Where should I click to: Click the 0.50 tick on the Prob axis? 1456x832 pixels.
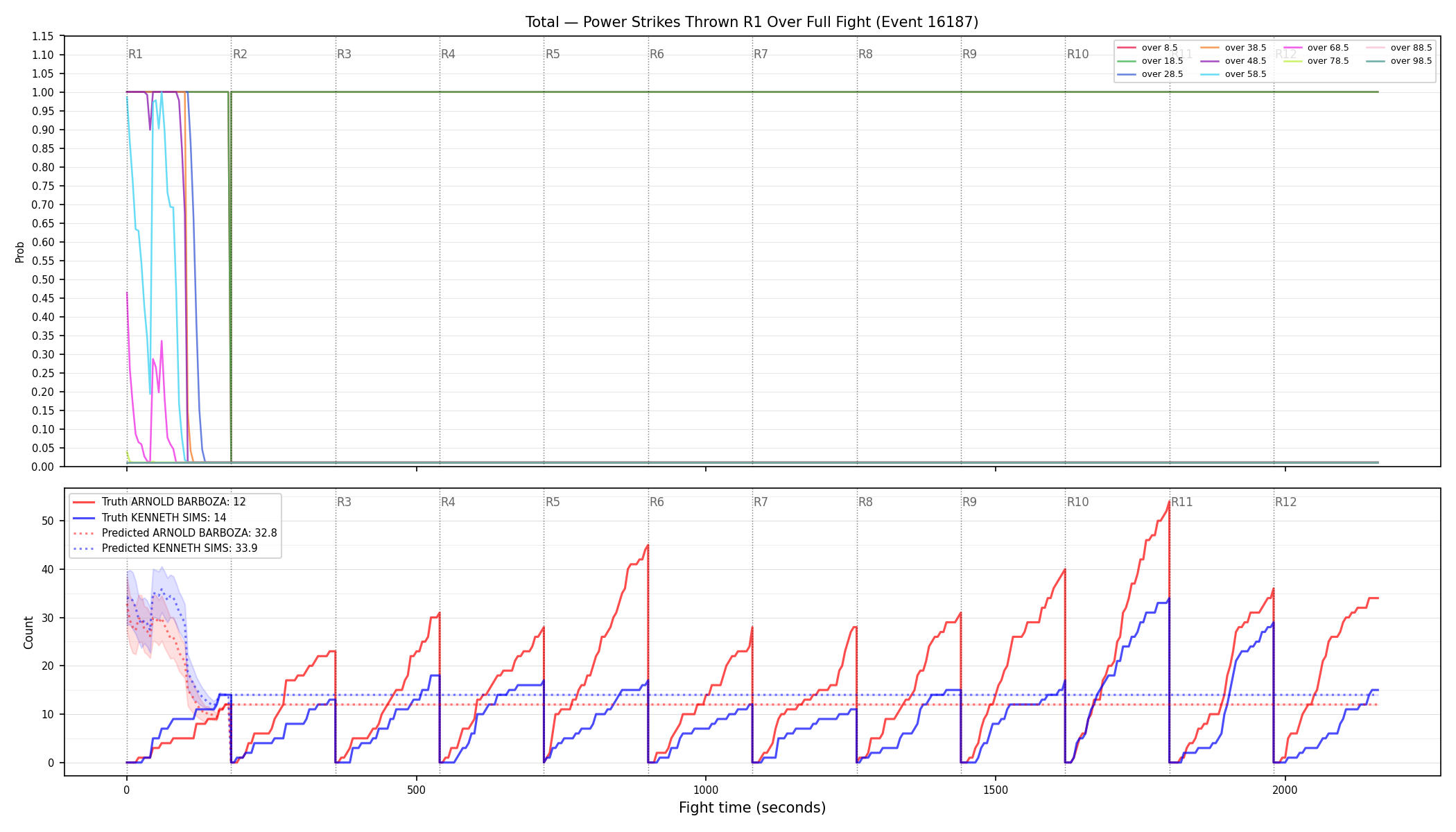42,279
